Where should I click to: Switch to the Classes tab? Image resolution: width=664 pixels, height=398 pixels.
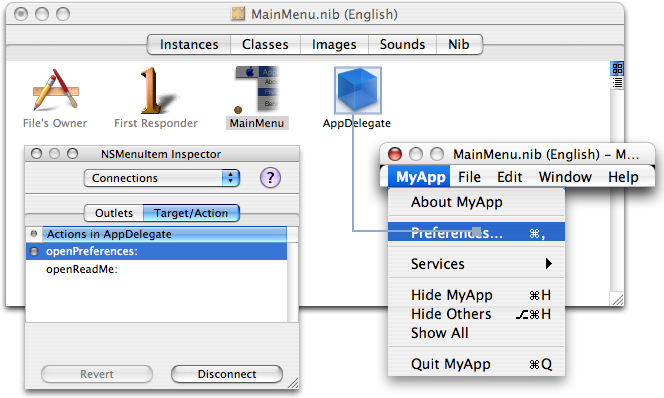(265, 44)
